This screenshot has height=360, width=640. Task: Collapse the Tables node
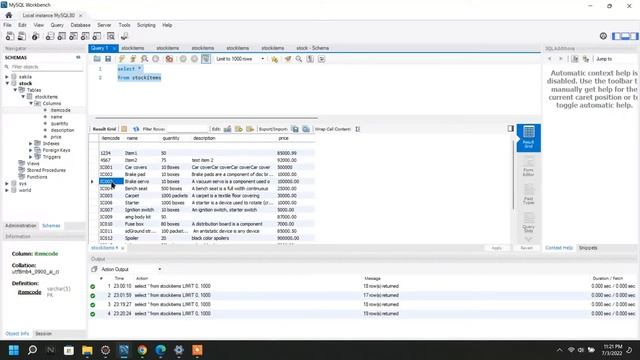click(x=15, y=90)
